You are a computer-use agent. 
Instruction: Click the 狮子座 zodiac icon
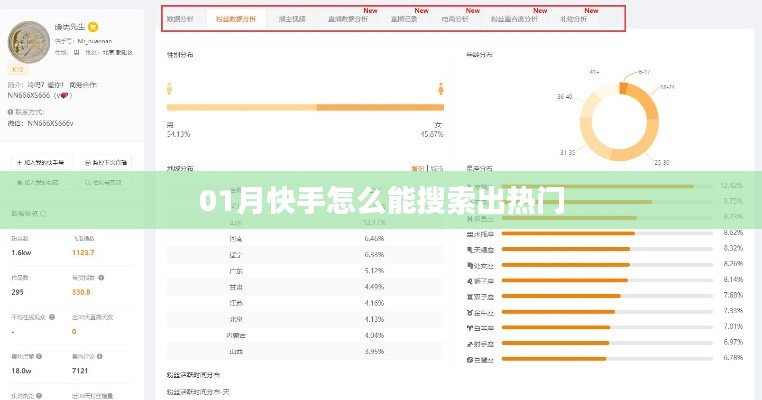point(469,281)
